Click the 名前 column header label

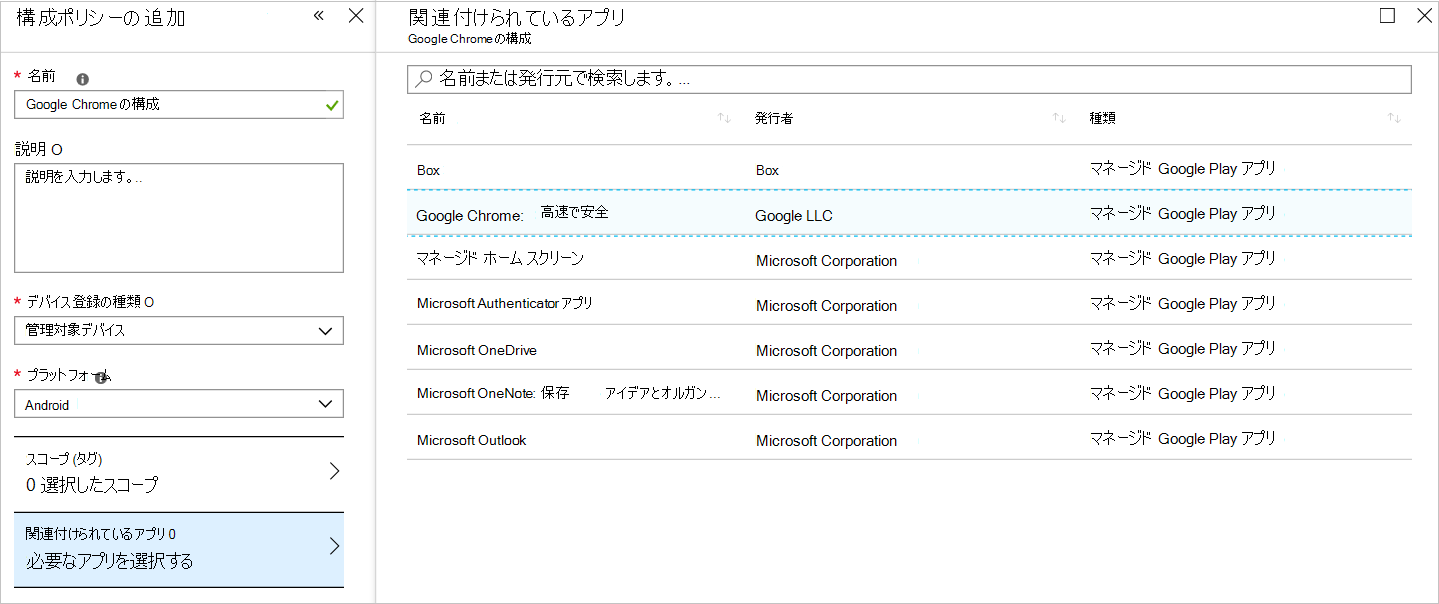[x=432, y=118]
